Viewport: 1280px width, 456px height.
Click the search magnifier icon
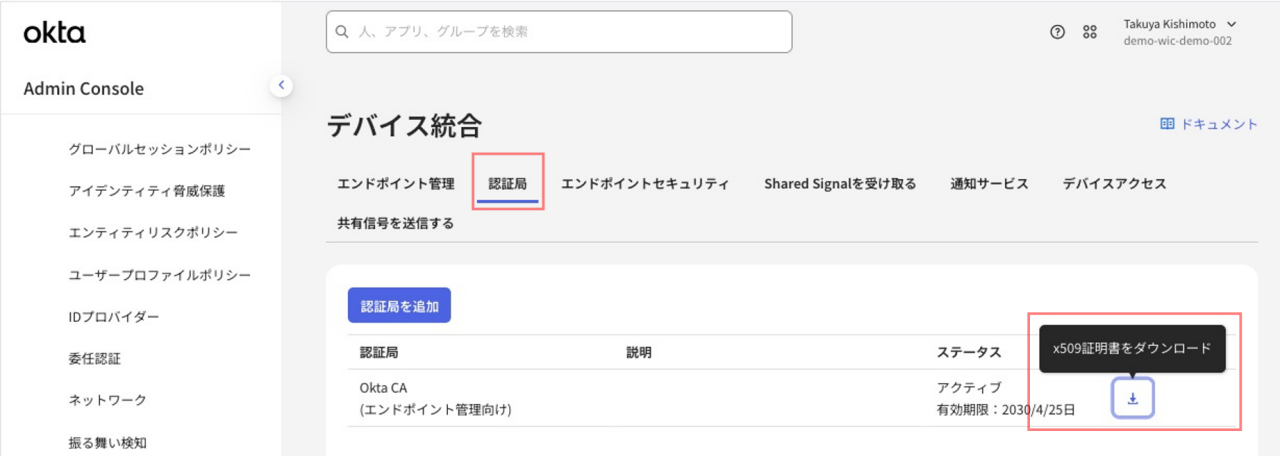(x=343, y=32)
